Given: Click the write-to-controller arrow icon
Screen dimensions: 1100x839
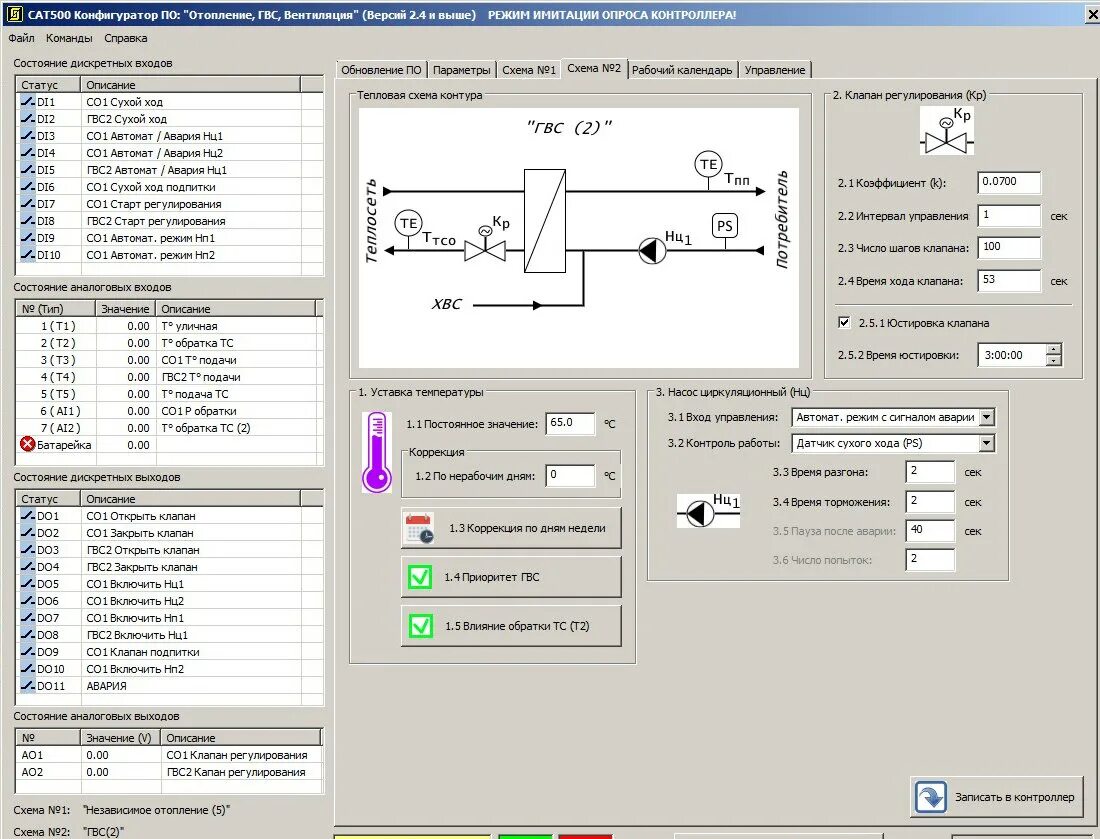Looking at the screenshot, I should click(x=931, y=798).
